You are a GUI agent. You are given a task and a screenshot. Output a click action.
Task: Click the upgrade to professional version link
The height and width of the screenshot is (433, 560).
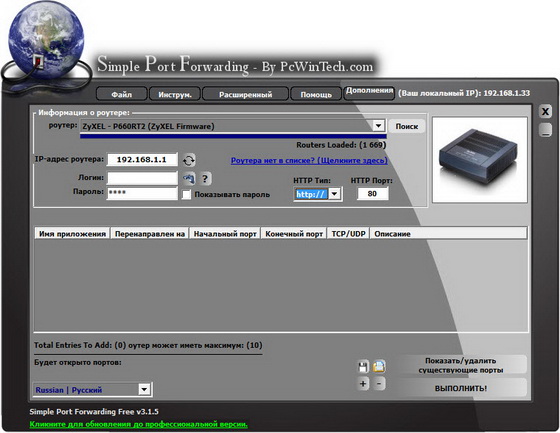(x=139, y=424)
